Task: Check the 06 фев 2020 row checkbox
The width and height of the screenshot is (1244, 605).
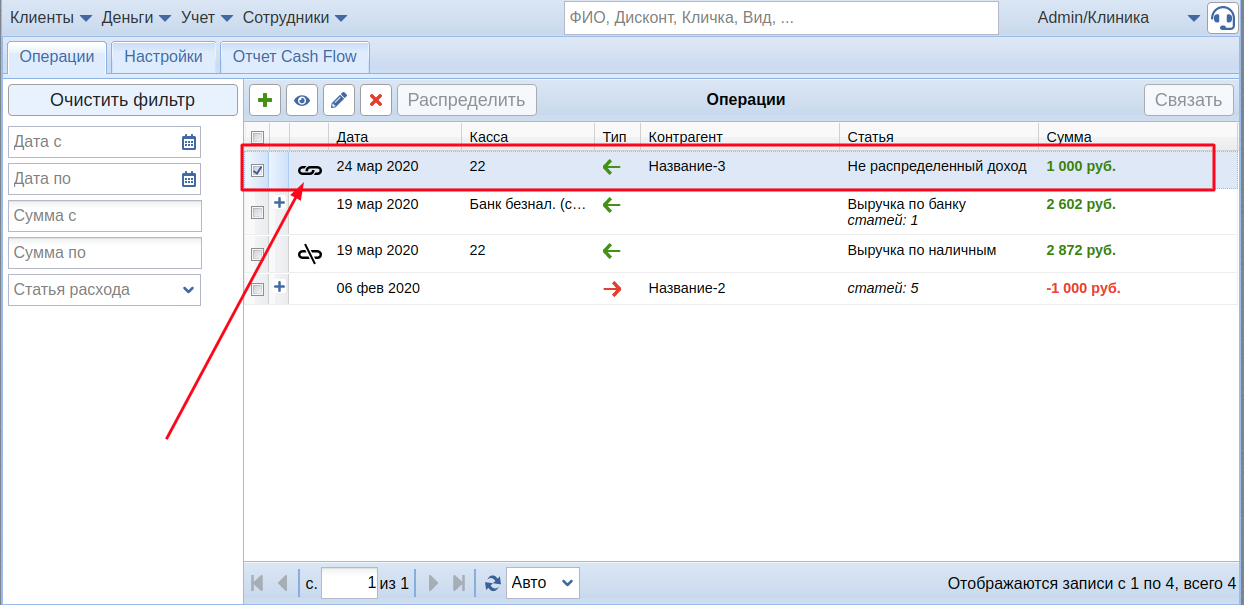Action: [x=257, y=289]
